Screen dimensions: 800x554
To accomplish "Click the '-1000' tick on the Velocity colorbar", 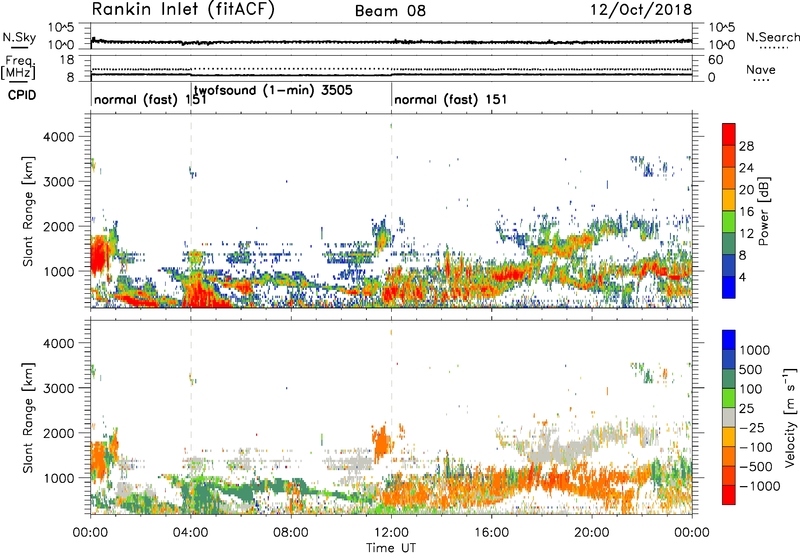I will [x=760, y=486].
